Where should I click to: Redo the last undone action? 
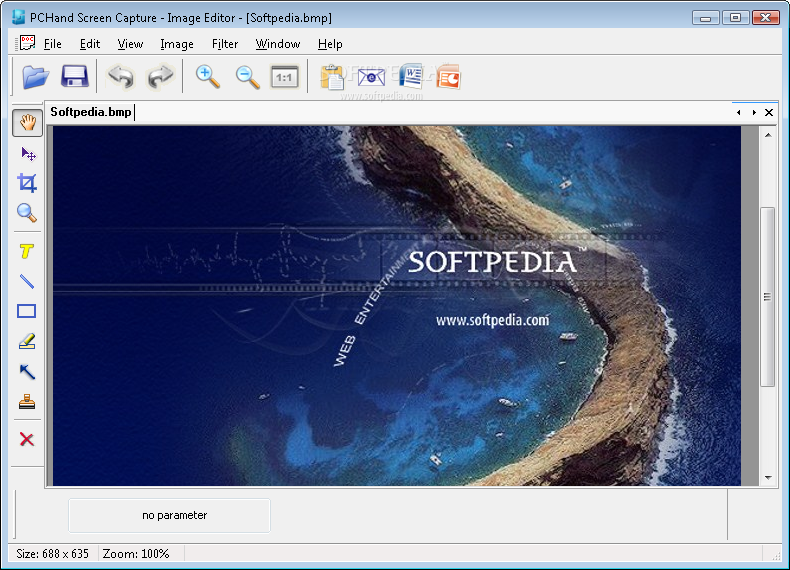click(x=160, y=77)
